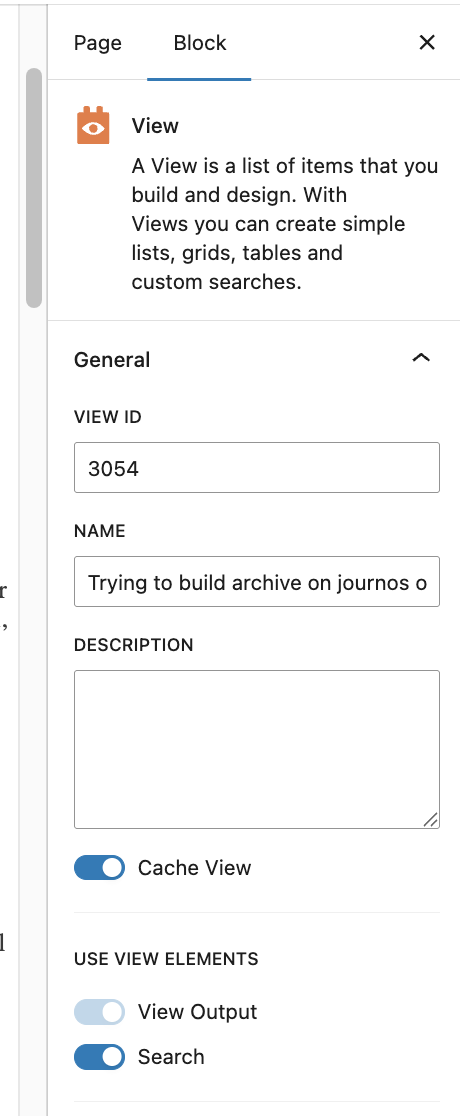Click the Cache View label text
Screen dimensions: 460x1116
(194, 868)
